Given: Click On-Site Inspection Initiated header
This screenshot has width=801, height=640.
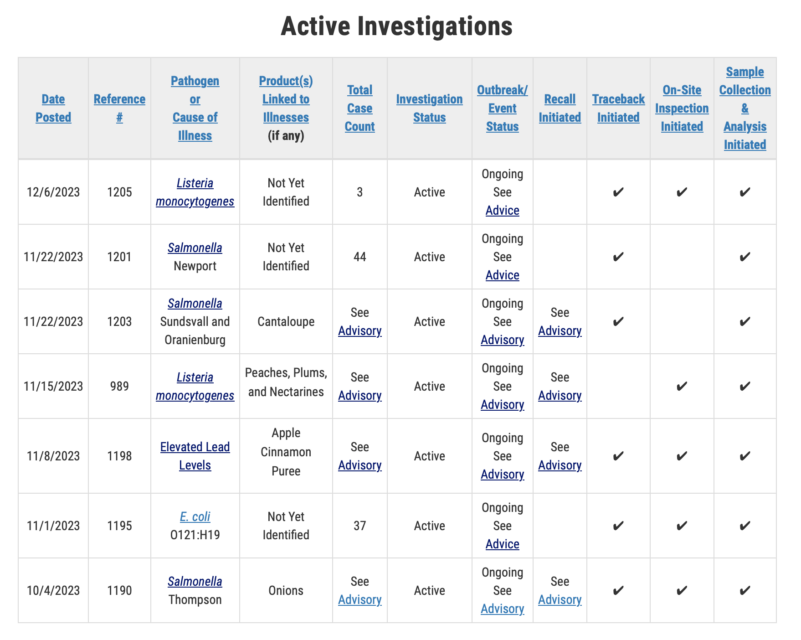Looking at the screenshot, I should 681,108.
